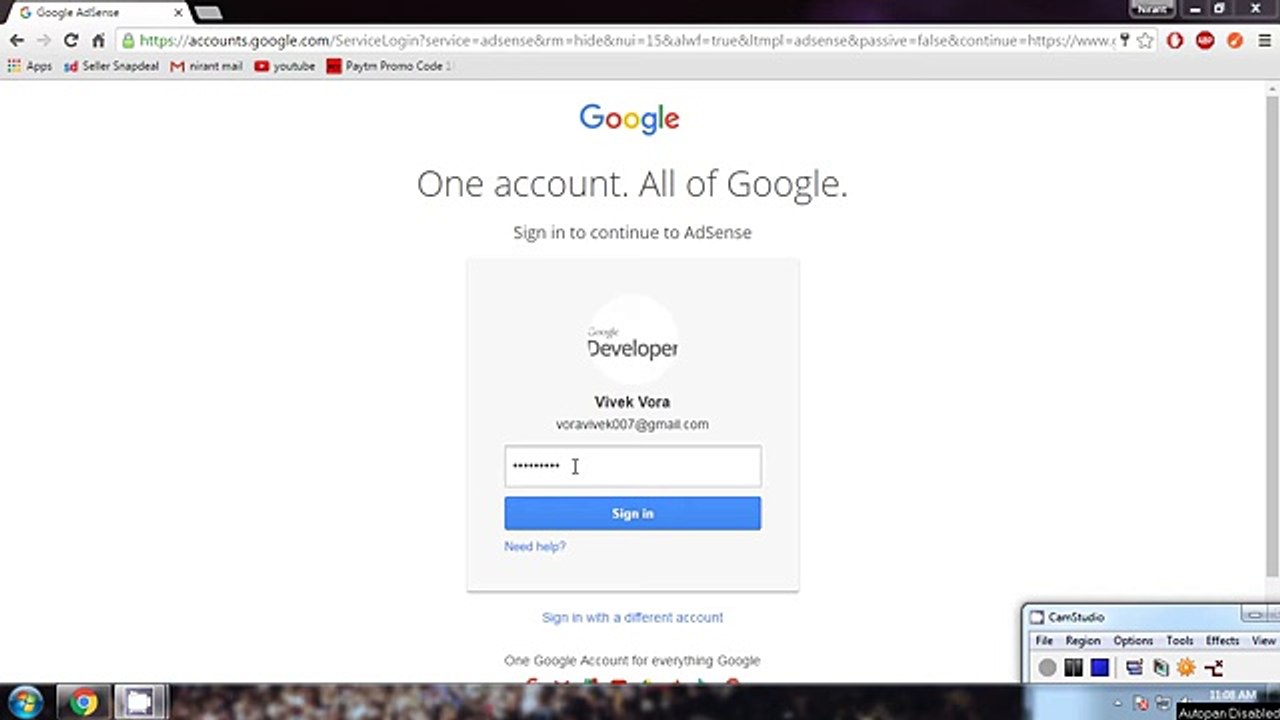Image resolution: width=1280 pixels, height=720 pixels.
Task: Click the orange extension icon in toolbar
Action: [1235, 41]
